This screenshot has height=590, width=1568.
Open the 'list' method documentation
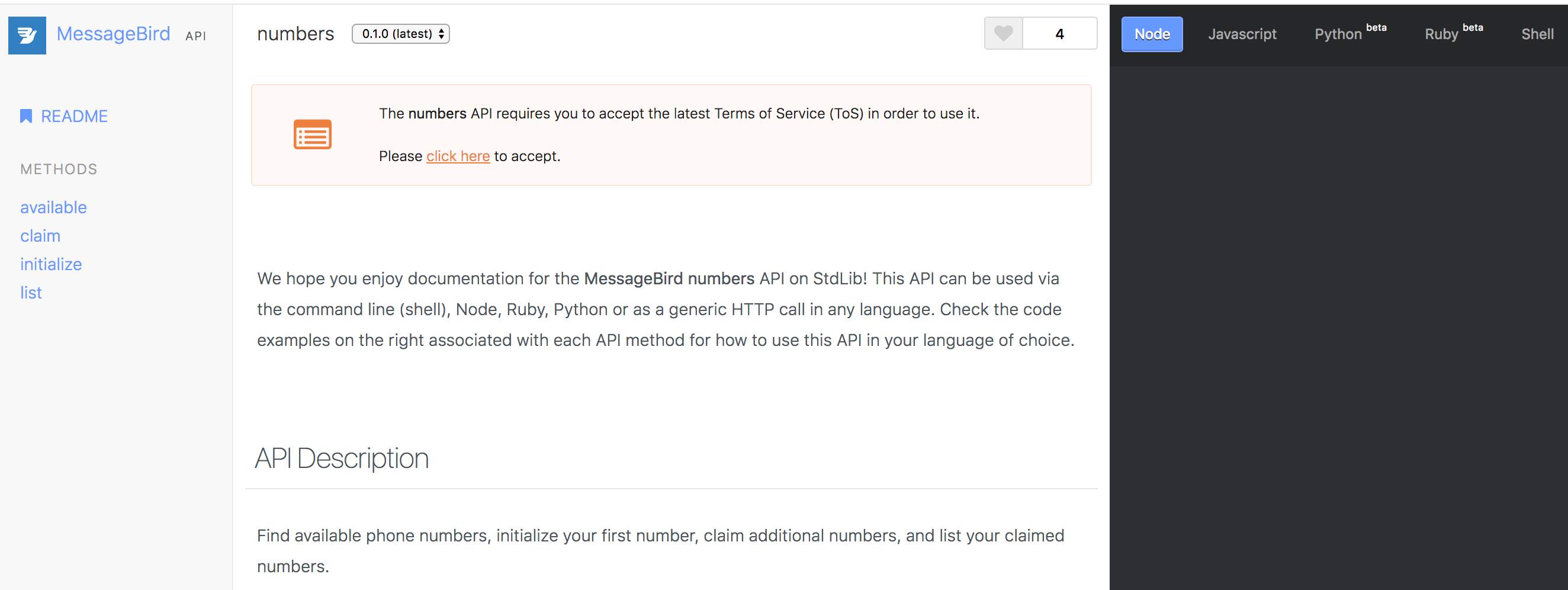(30, 292)
